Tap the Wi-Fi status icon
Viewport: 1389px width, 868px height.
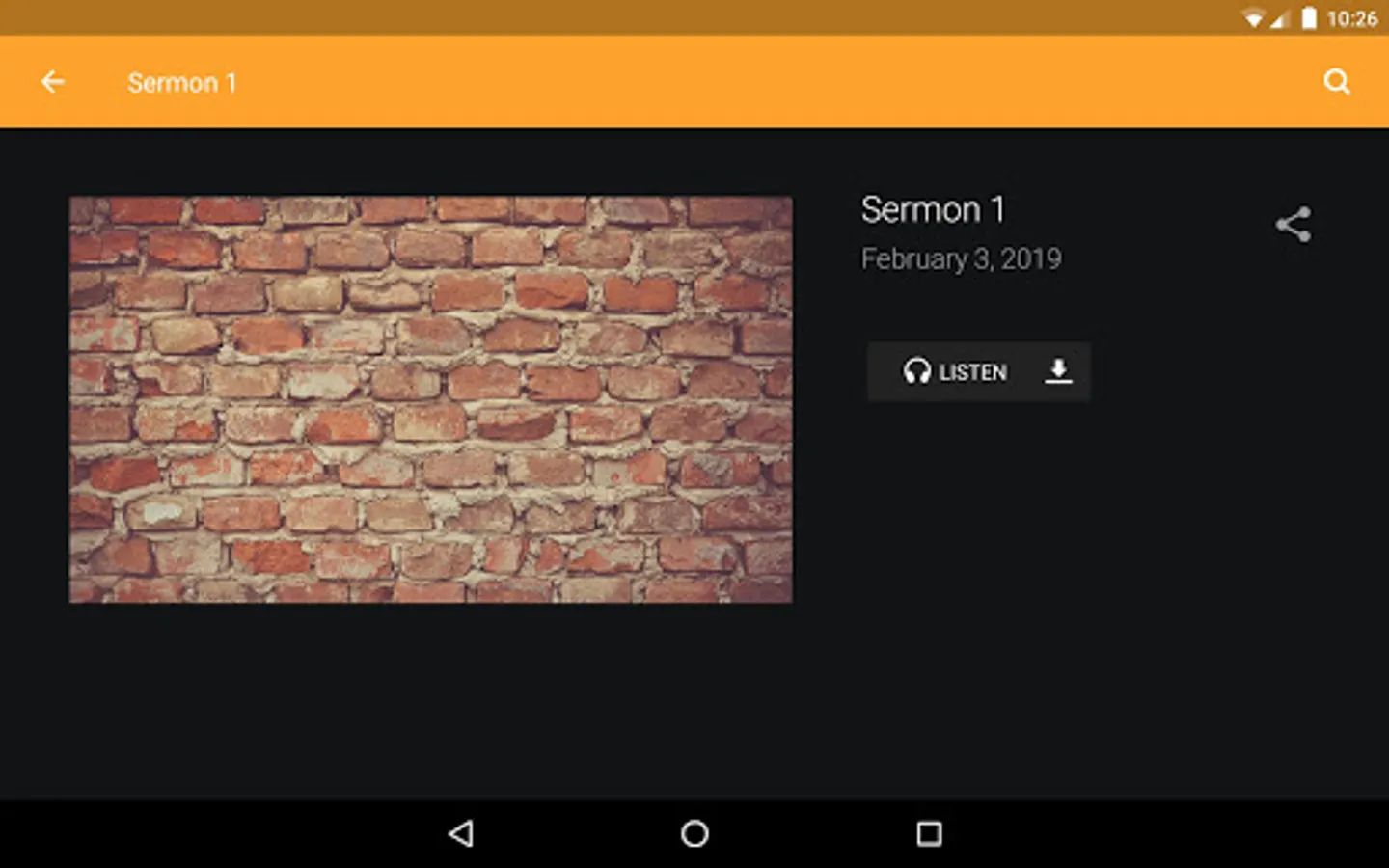(1253, 18)
